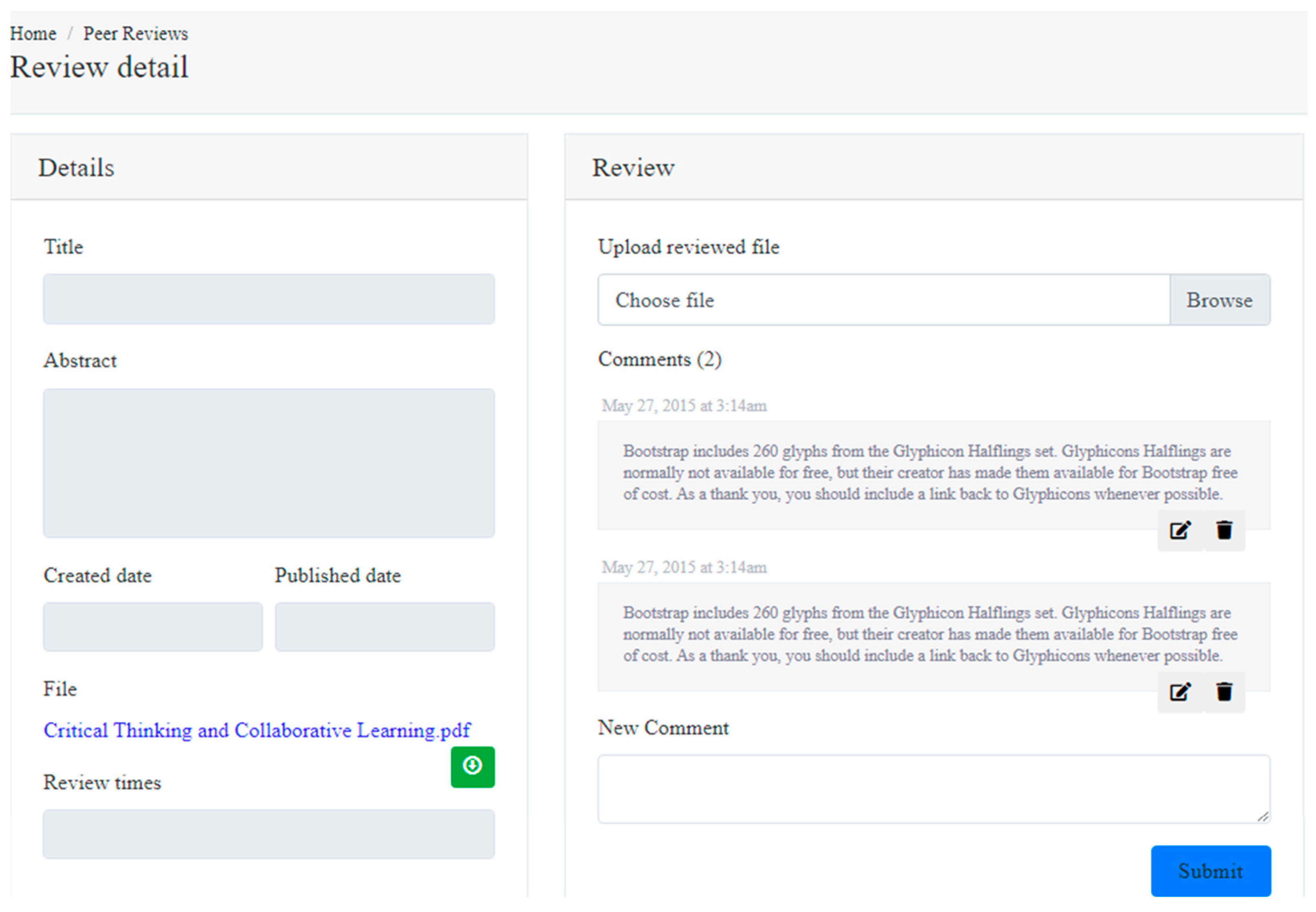The image size is (1316, 912).
Task: Click the edit icon on second comment
Action: tap(1180, 692)
